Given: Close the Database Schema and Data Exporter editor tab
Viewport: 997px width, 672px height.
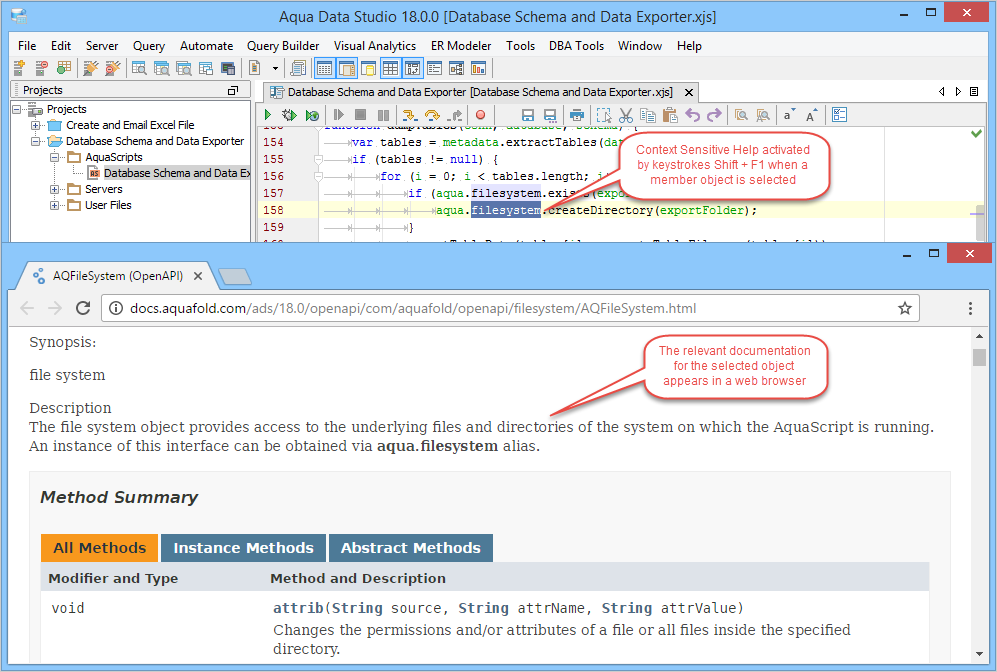Looking at the screenshot, I should point(689,92).
